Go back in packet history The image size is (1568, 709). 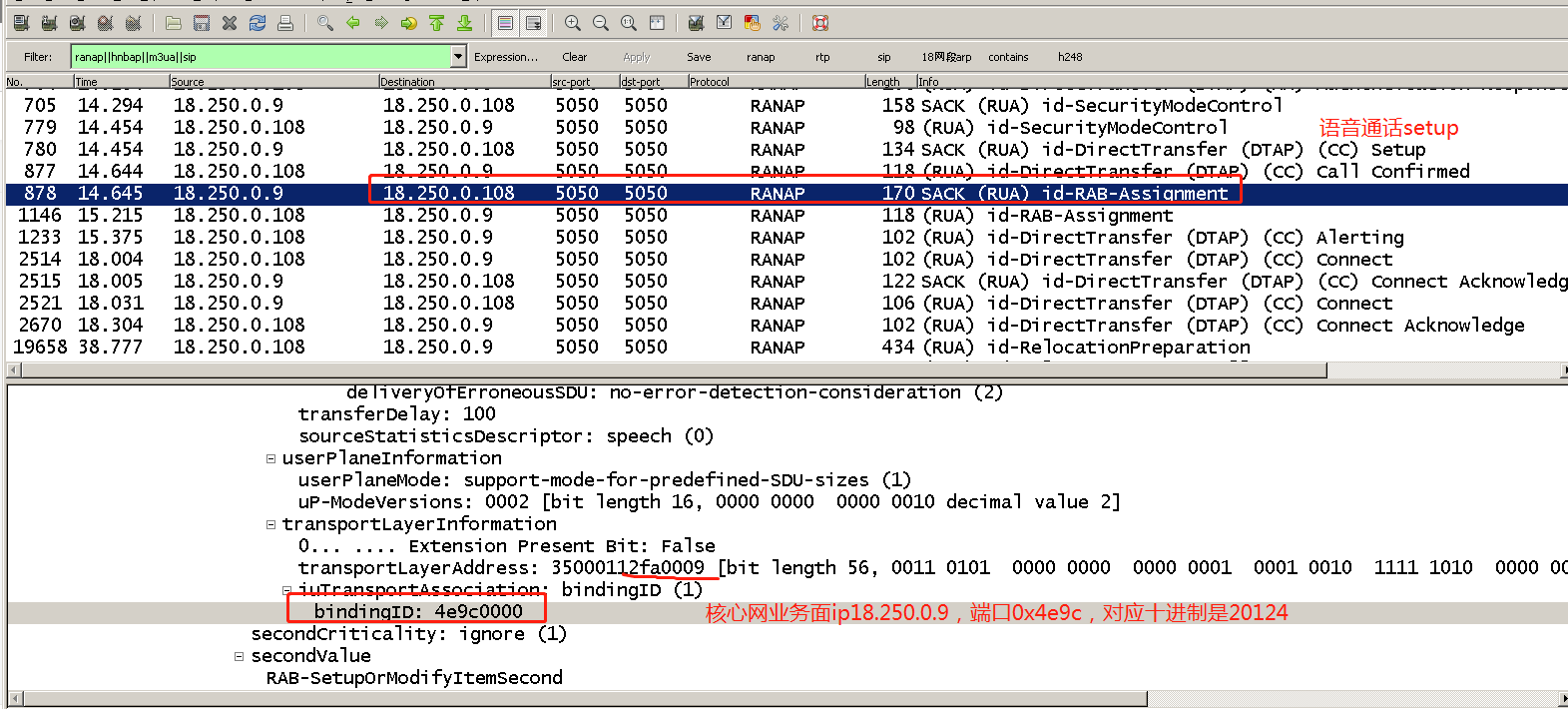353,23
